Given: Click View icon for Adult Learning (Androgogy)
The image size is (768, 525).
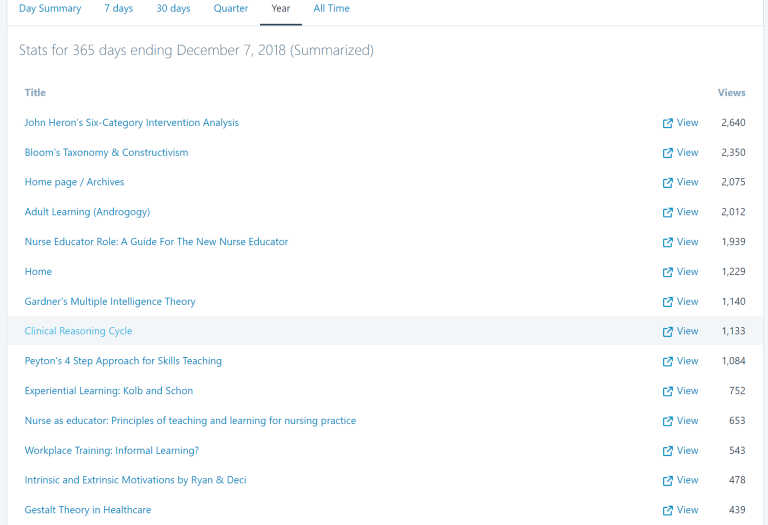Looking at the screenshot, I should pyautogui.click(x=668, y=212).
